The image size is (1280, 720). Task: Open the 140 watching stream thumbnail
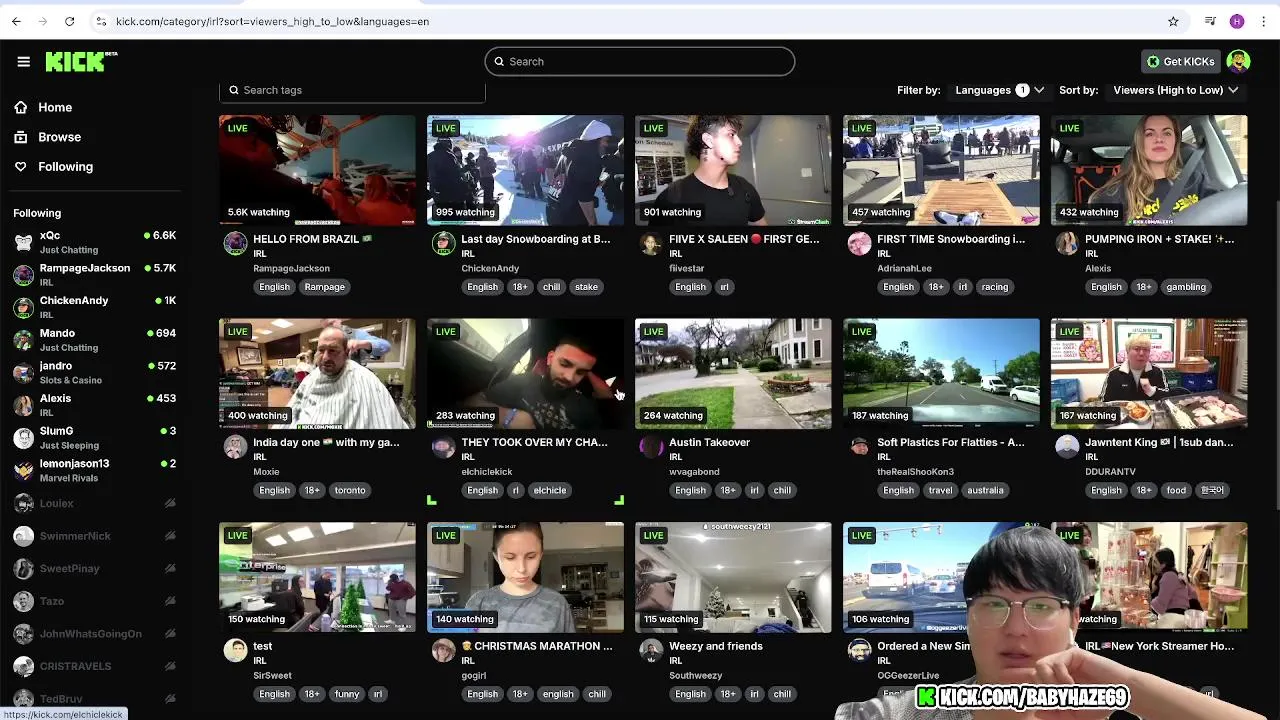pyautogui.click(x=525, y=577)
